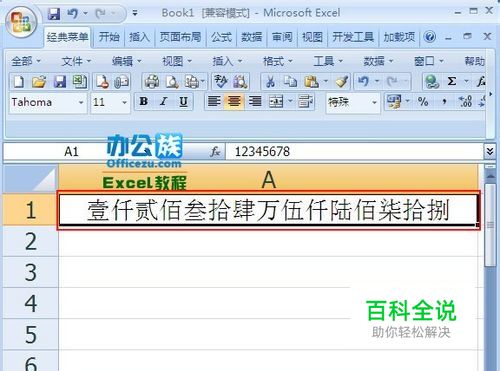Run the Spelling check icon
The height and width of the screenshot is (371, 500).
tap(220, 82)
